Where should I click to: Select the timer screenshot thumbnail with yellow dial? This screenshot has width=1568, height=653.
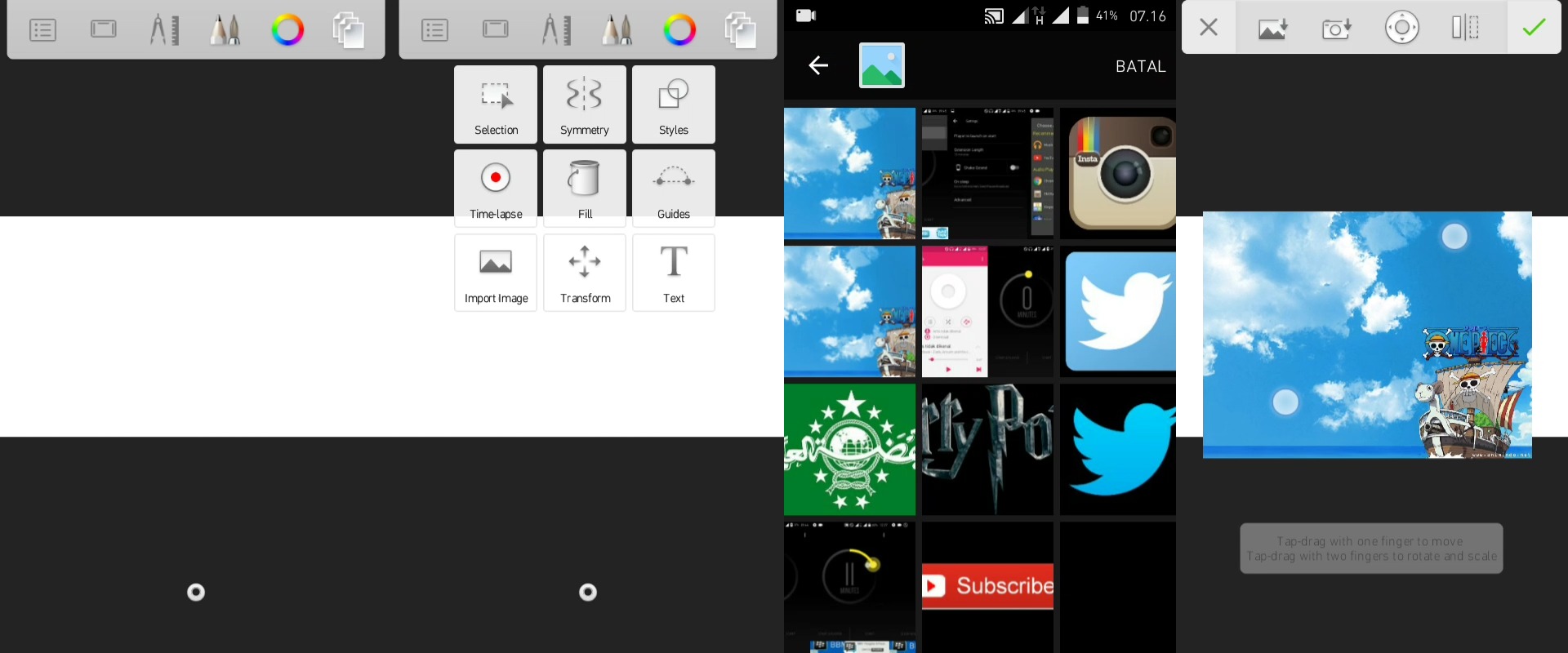click(849, 587)
